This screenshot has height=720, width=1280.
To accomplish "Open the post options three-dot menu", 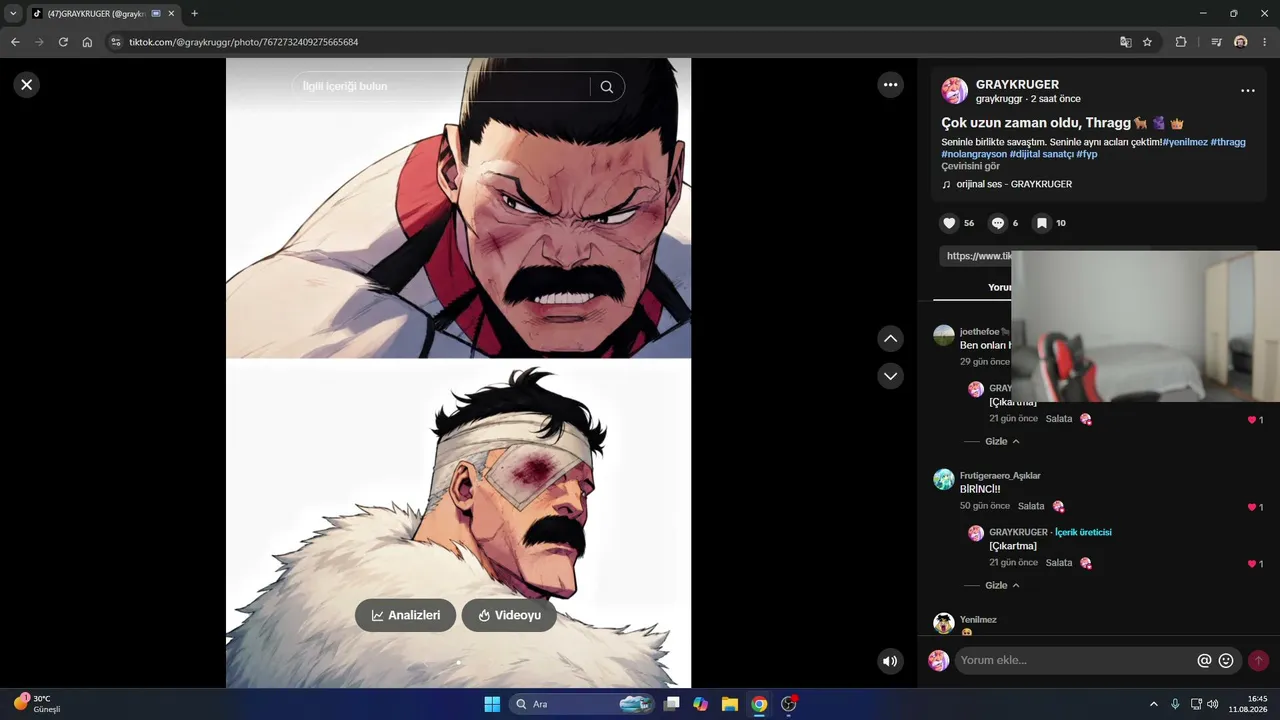I will pyautogui.click(x=1248, y=91).
